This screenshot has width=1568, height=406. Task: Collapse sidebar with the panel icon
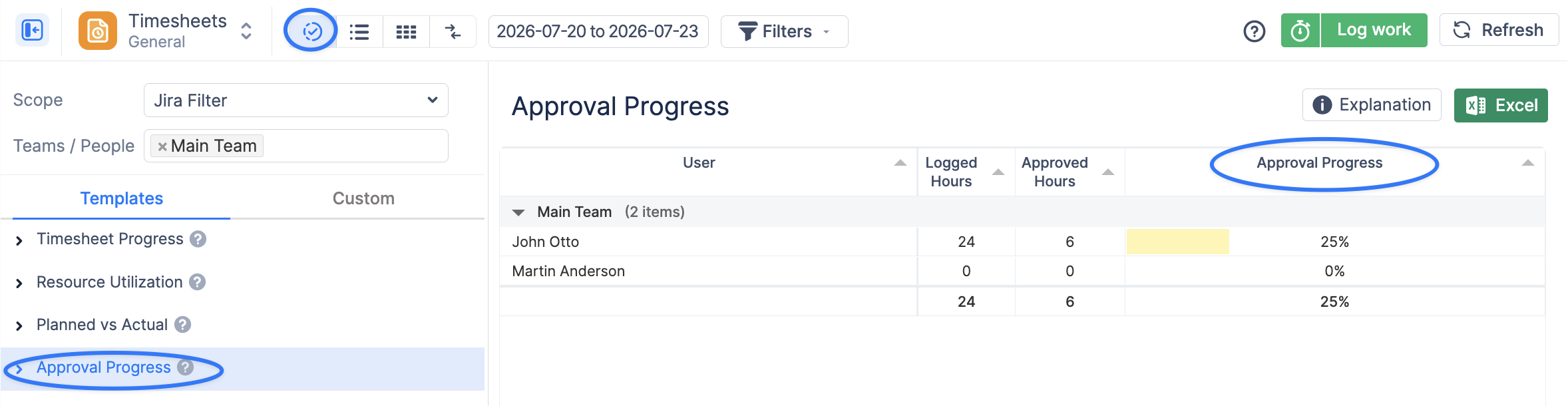click(x=32, y=31)
